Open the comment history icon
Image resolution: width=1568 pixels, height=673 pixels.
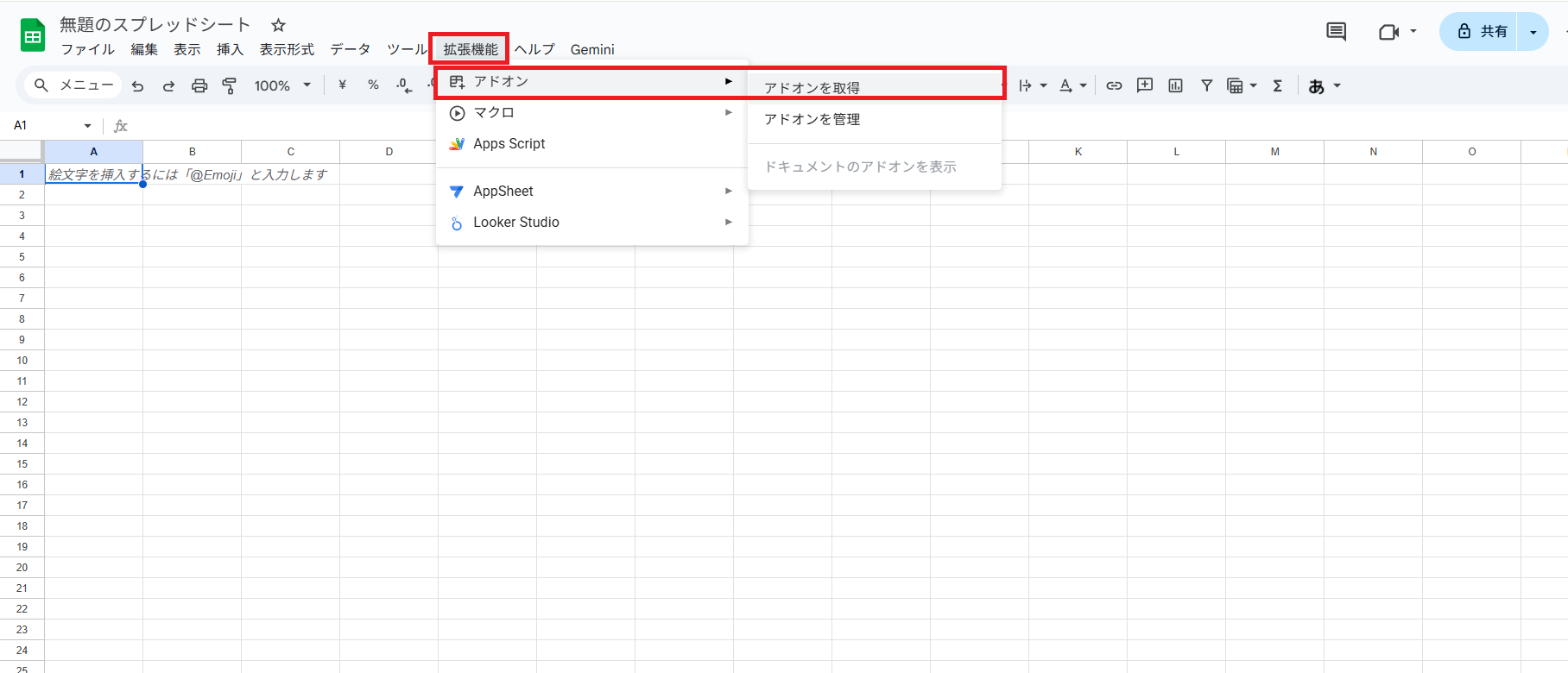(x=1336, y=32)
